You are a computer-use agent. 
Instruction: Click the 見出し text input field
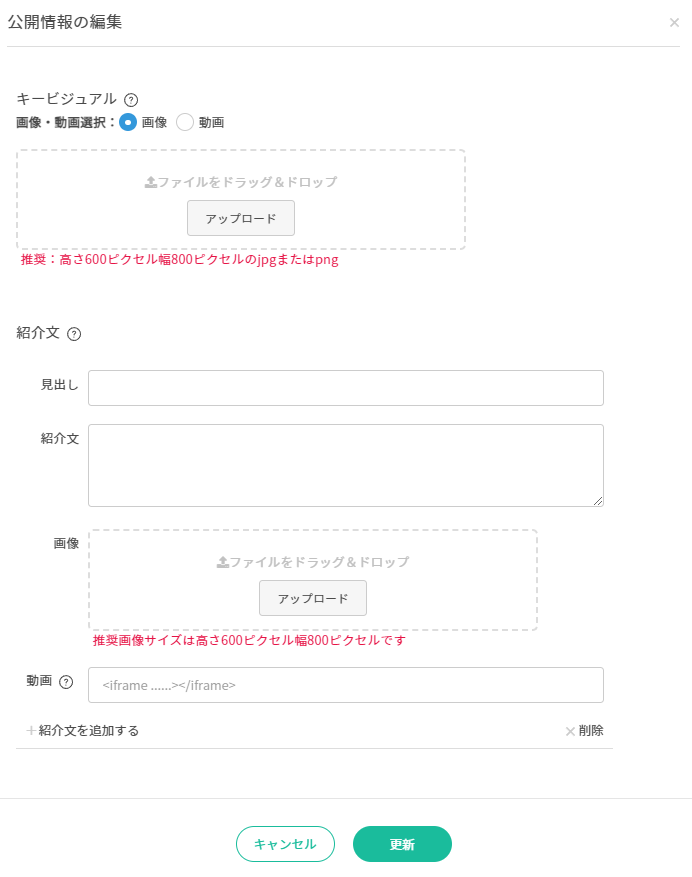click(346, 388)
